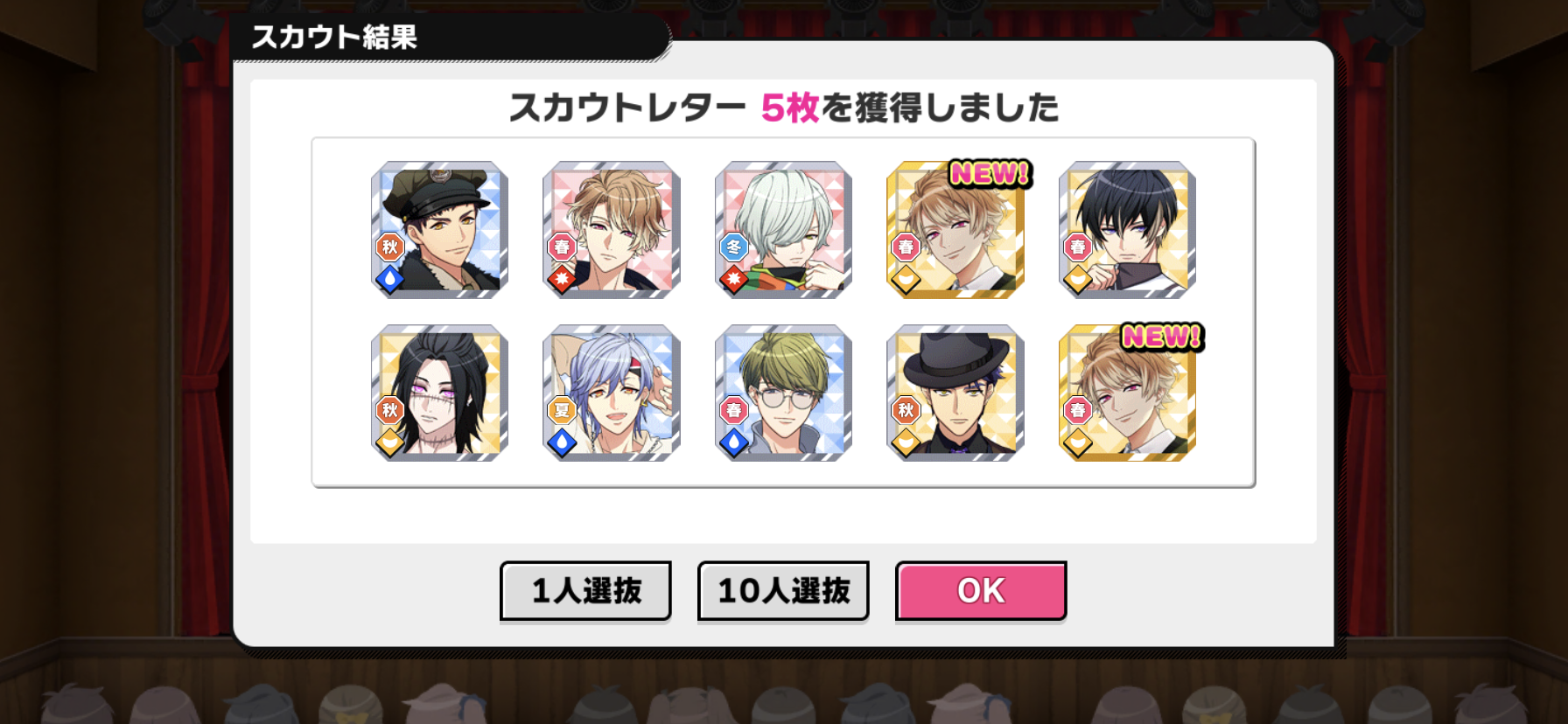Select the pink-background brown-haired spring card
This screenshot has width=1568, height=724.
612,230
